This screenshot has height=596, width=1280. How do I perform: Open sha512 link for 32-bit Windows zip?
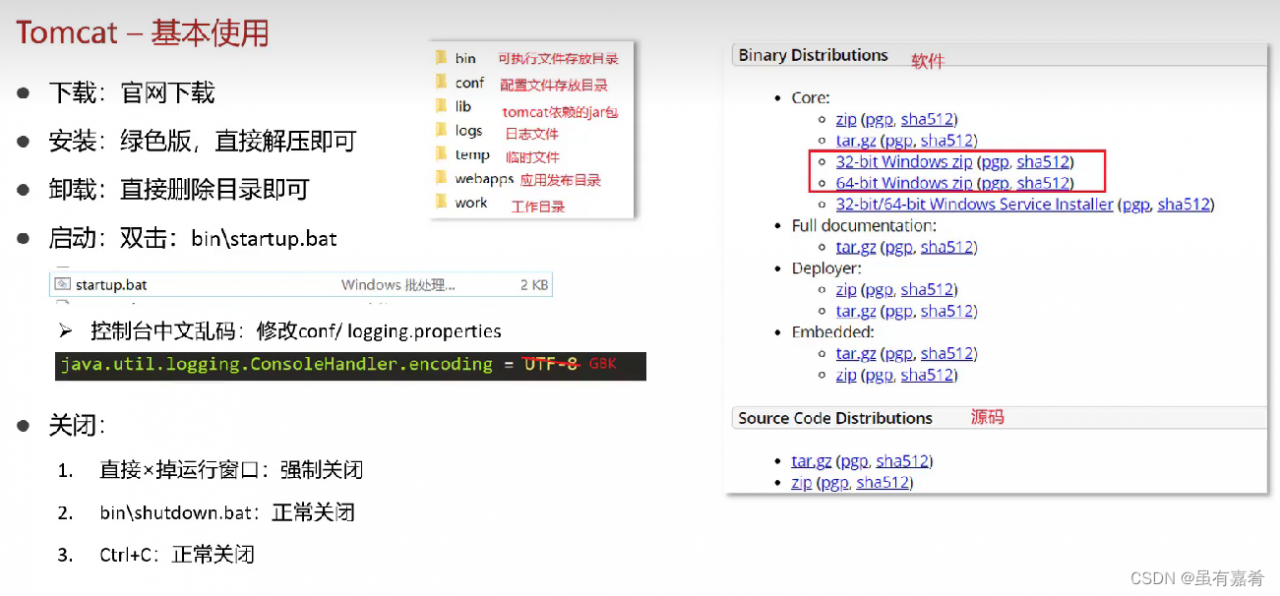pos(1043,161)
